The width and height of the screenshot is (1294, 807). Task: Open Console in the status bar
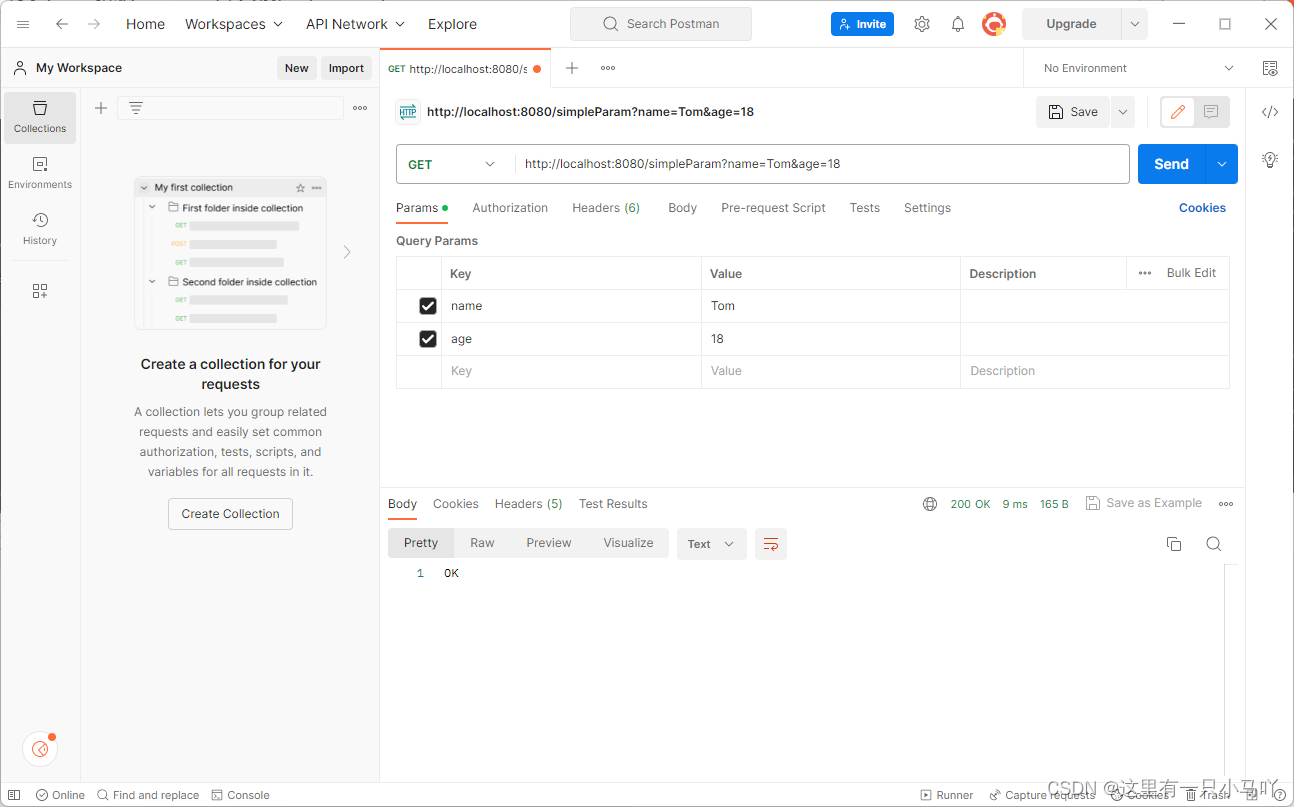coord(240,795)
